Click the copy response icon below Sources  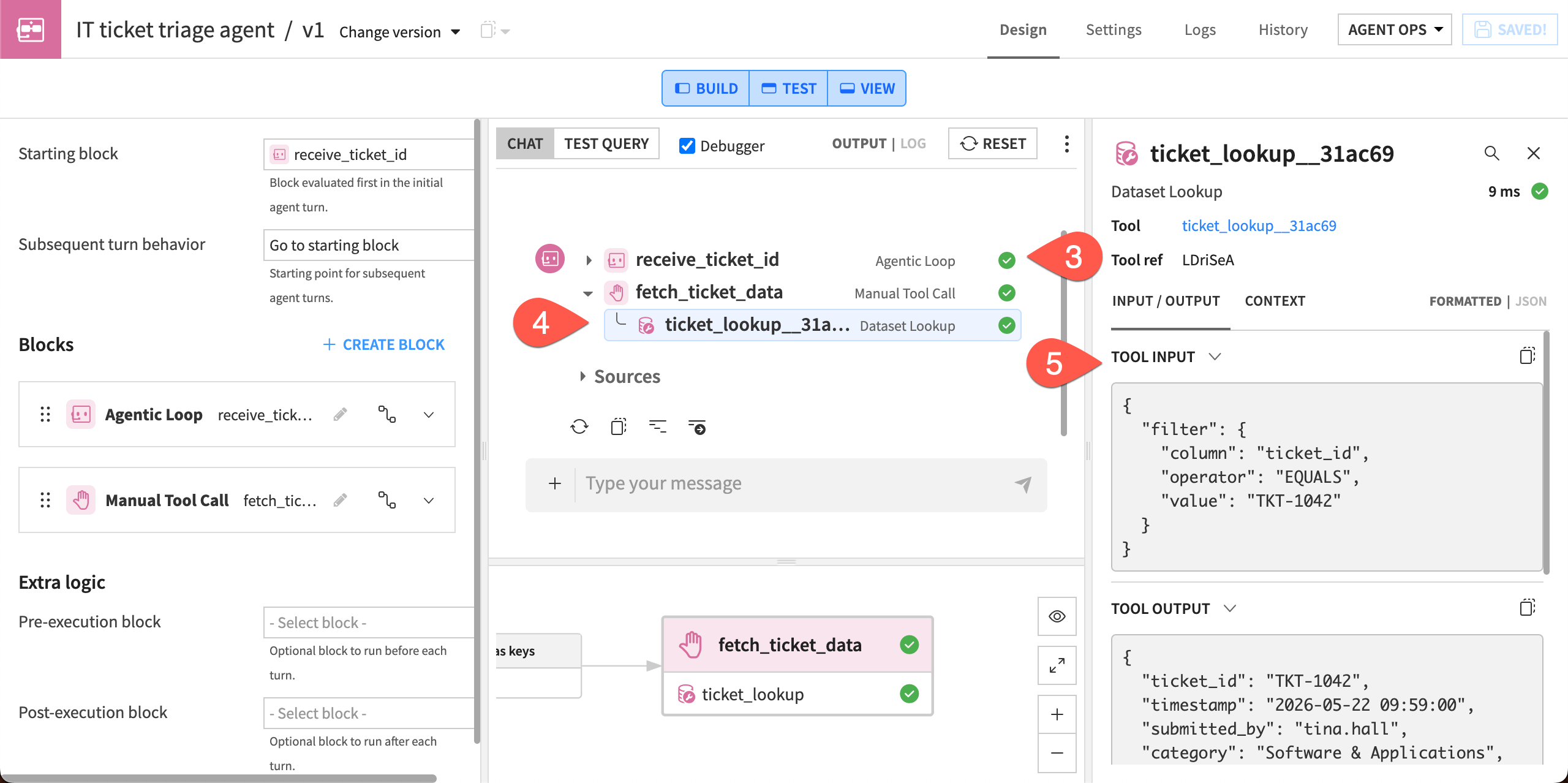click(619, 426)
